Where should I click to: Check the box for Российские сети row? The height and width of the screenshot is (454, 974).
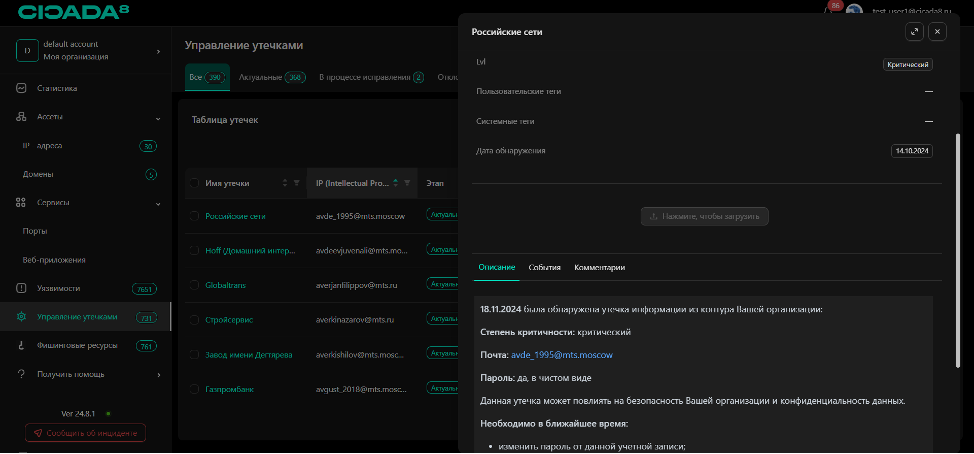pos(194,215)
